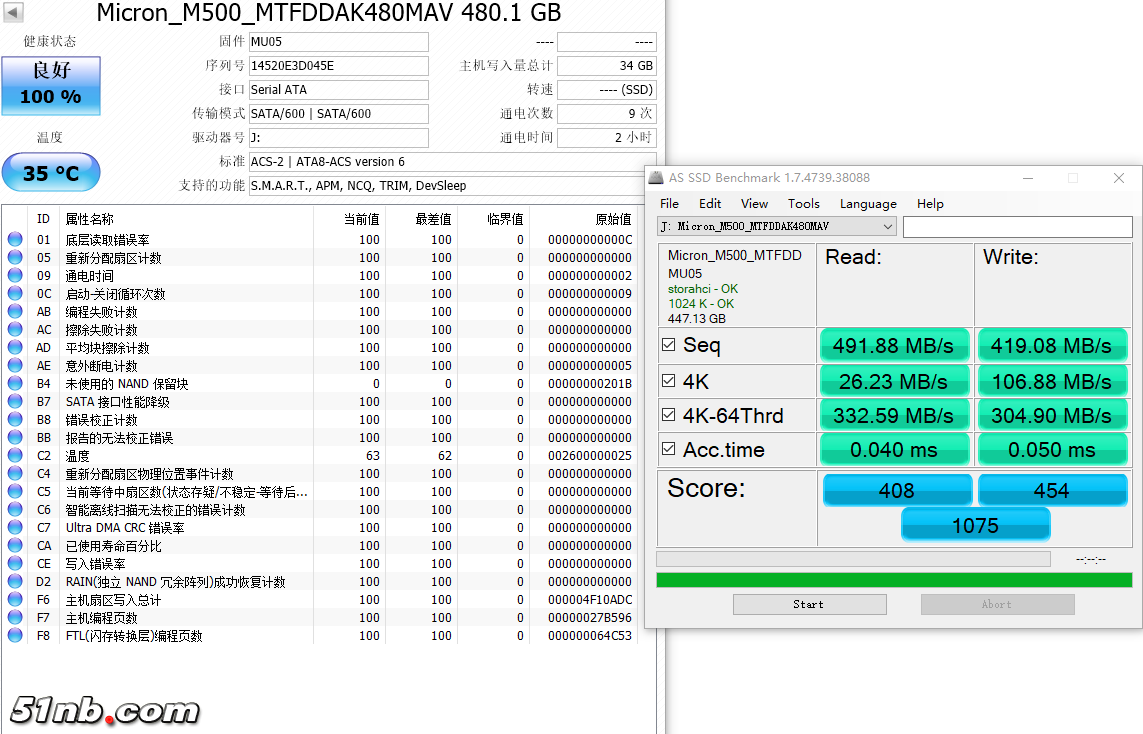The height and width of the screenshot is (734, 1143).
Task: Click the serial number field 14520E3D045E
Action: pos(338,66)
